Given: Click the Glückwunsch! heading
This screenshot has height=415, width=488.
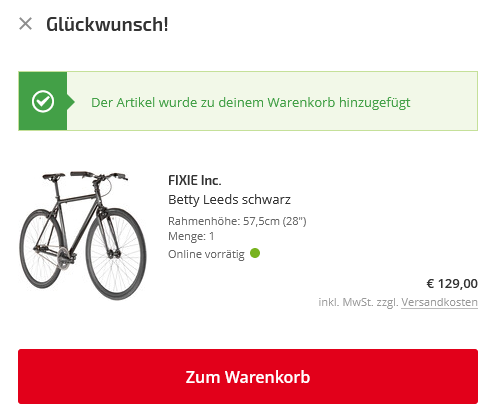Looking at the screenshot, I should tap(107, 24).
